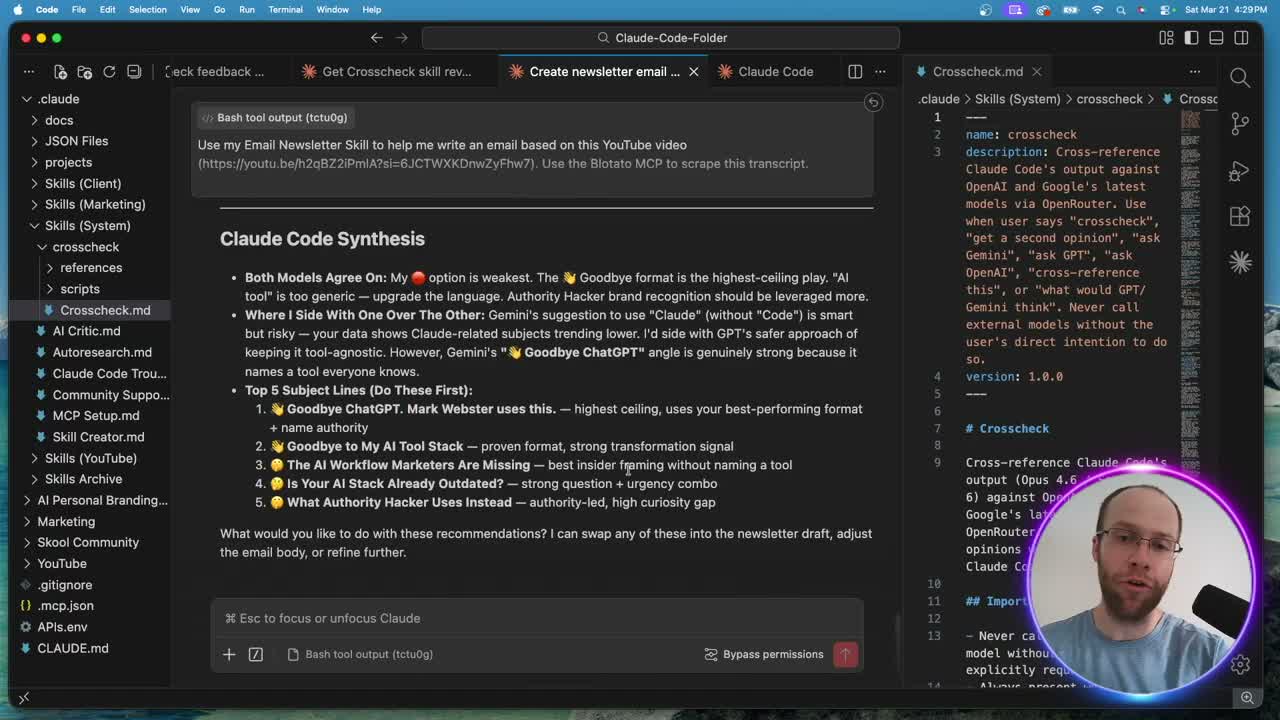Viewport: 1280px width, 720px height.
Task: Open the Run and Debug view
Action: [x=1240, y=170]
